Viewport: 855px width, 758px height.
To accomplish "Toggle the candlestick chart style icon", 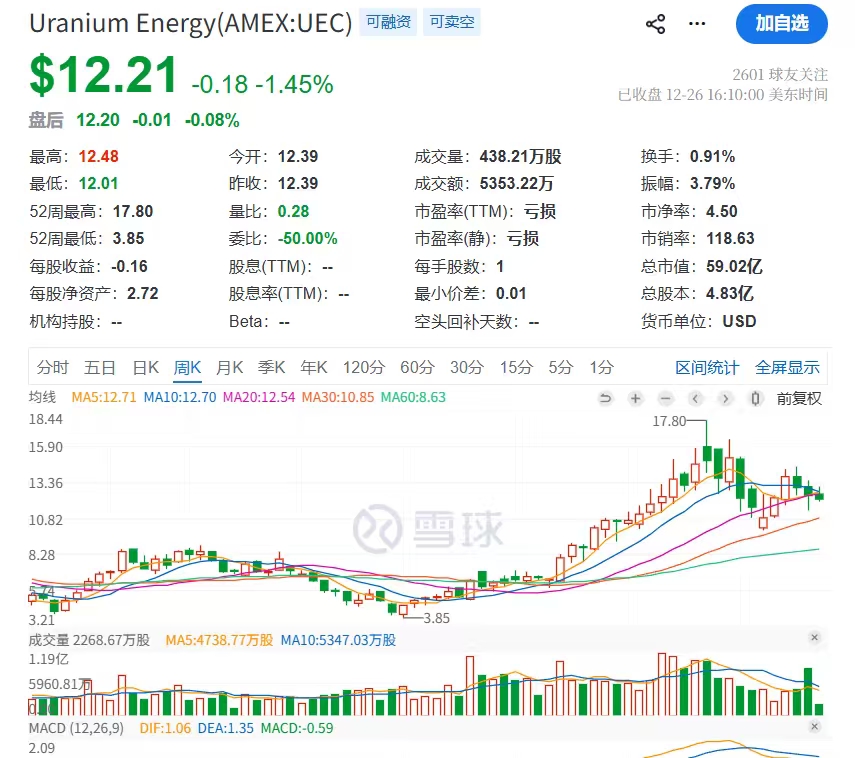I will [x=755, y=399].
